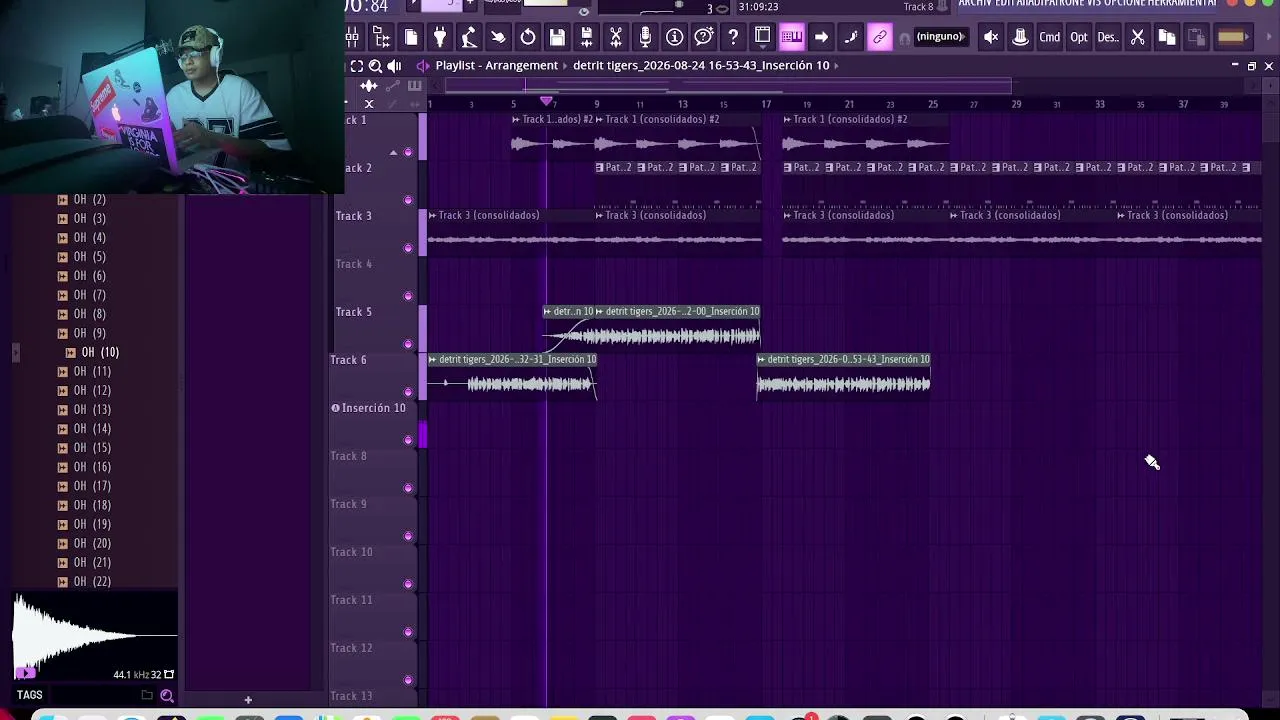
Task: Open the PATRONE menu
Action: (1063, 4)
